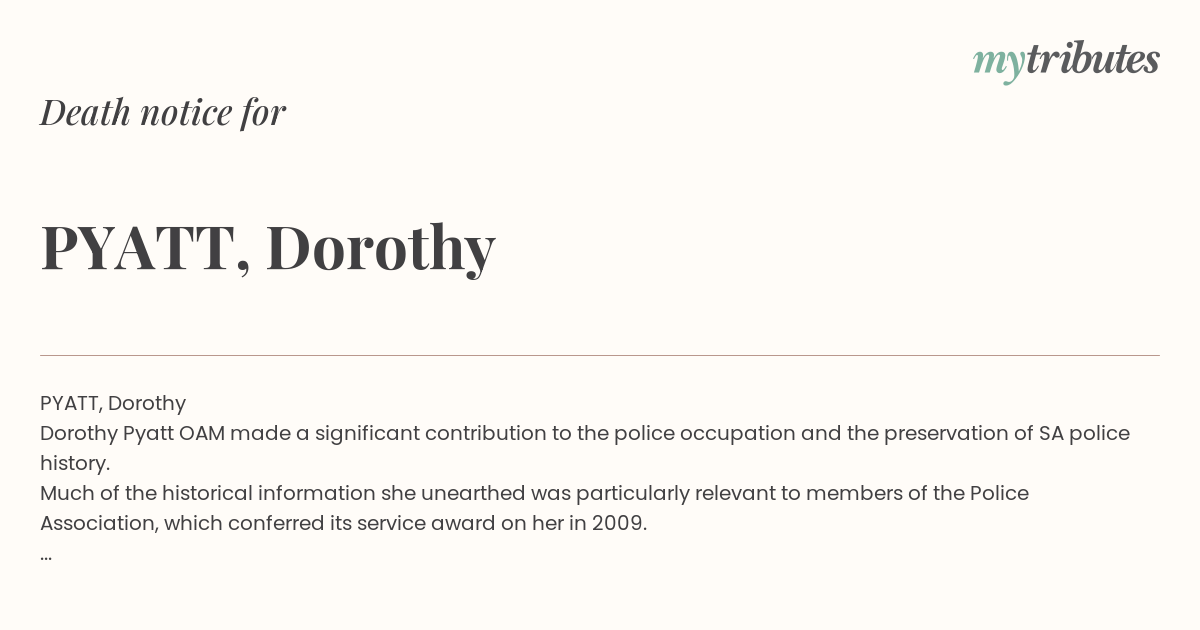The image size is (1200, 630).
Task: Click the mytributes logo
Action: pos(1066,61)
